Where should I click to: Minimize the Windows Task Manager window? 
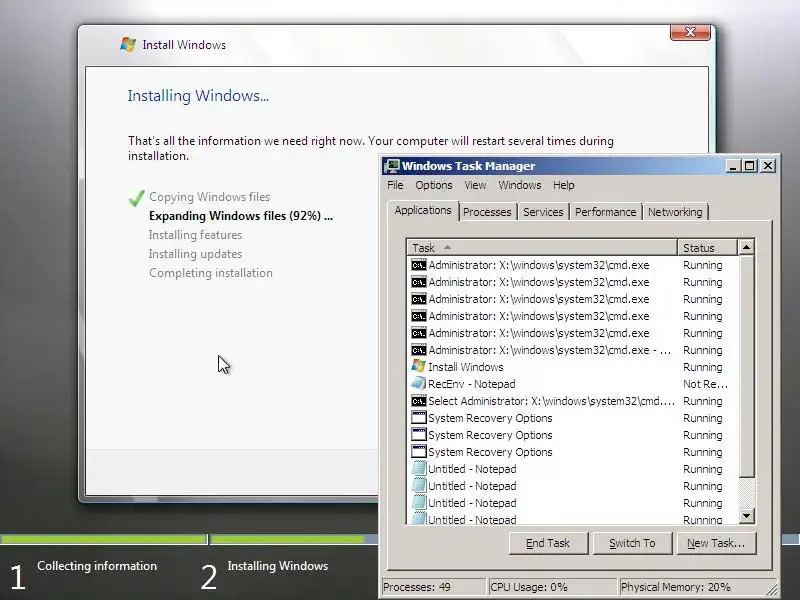733,166
